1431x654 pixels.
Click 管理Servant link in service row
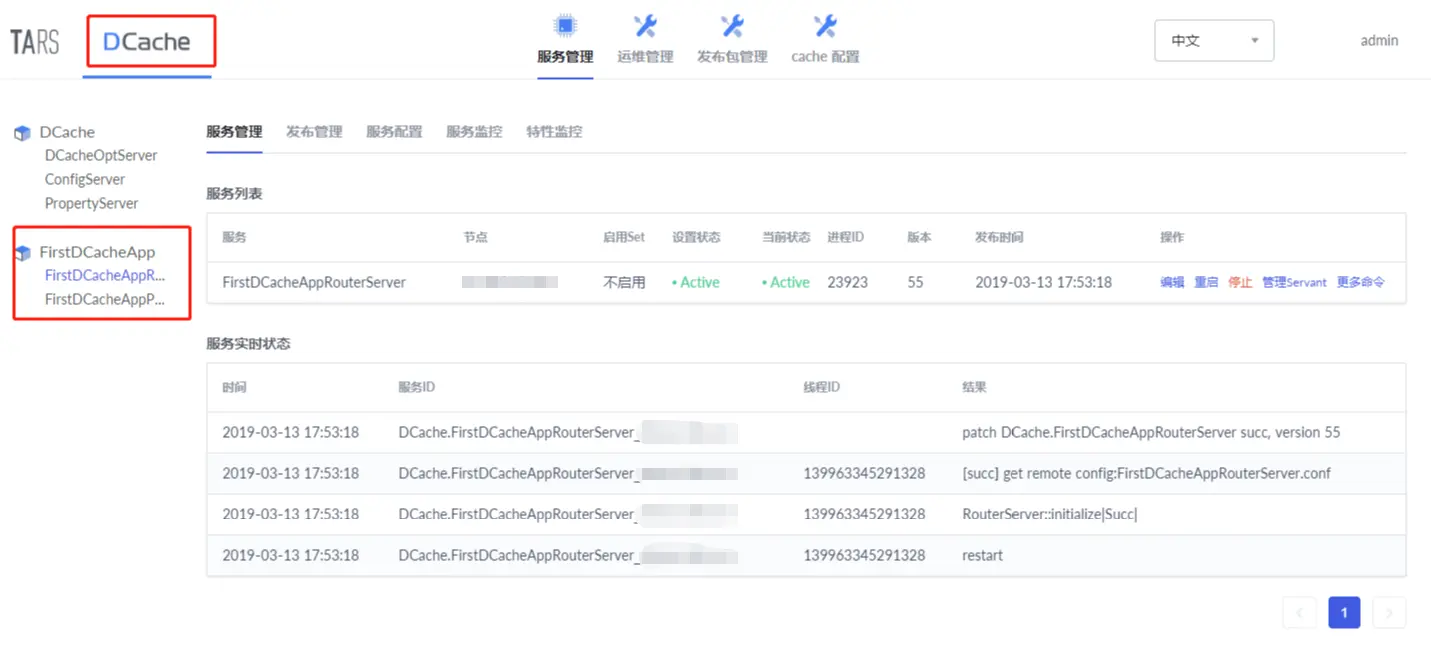[x=1294, y=283]
